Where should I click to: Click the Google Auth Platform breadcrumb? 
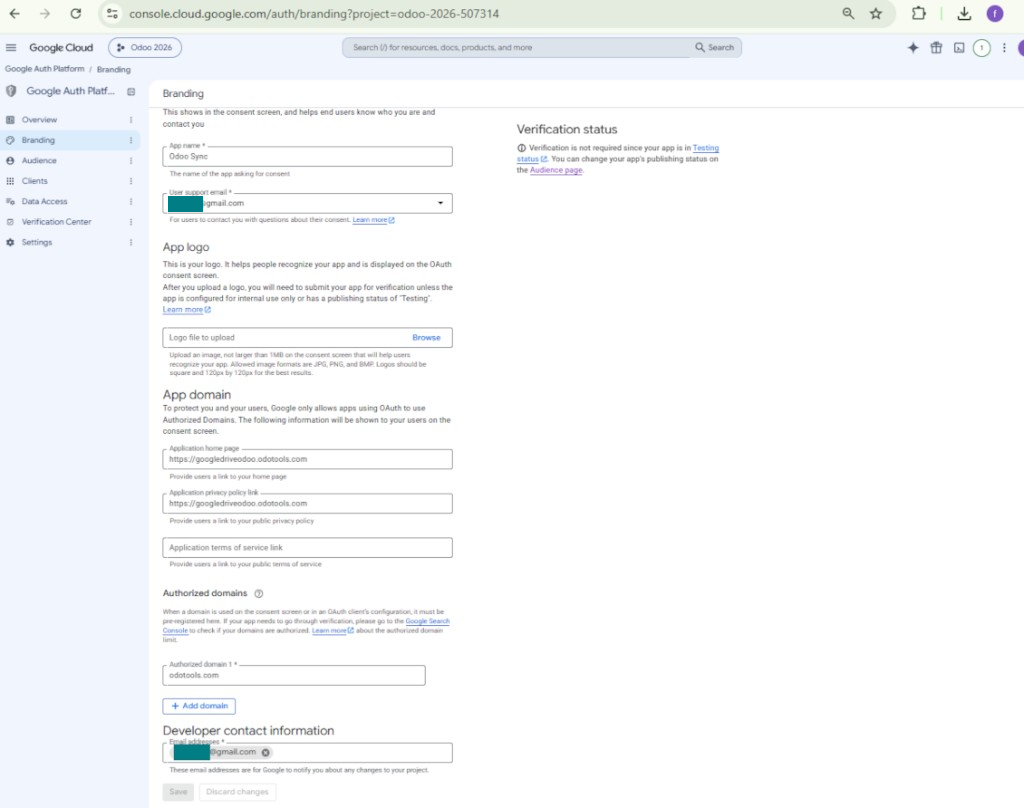44,69
